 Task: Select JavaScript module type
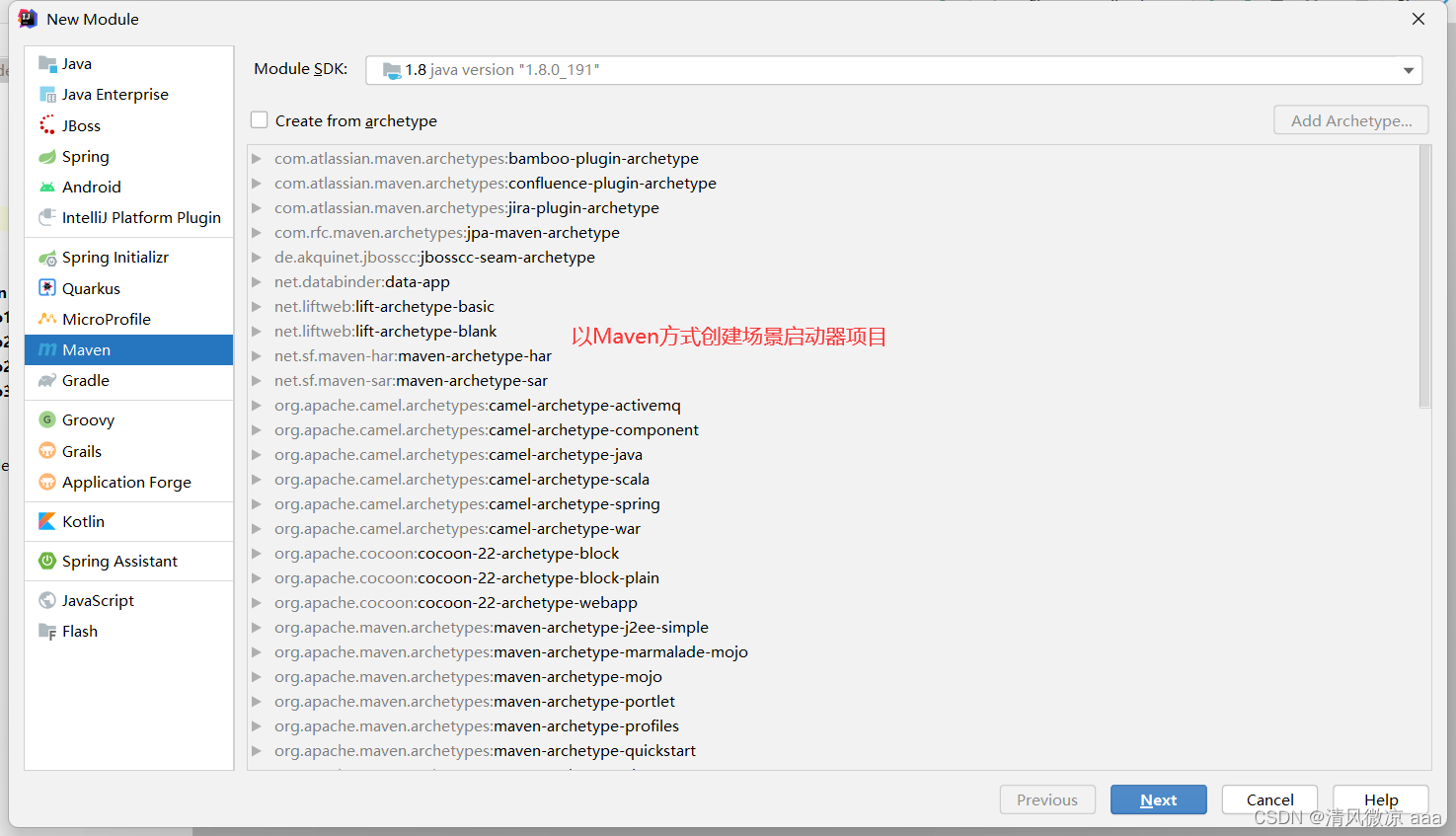128,600
